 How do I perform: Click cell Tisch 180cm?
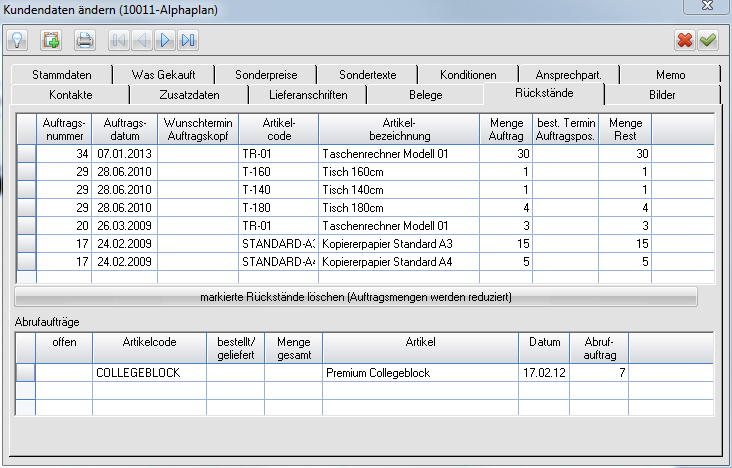coord(399,207)
